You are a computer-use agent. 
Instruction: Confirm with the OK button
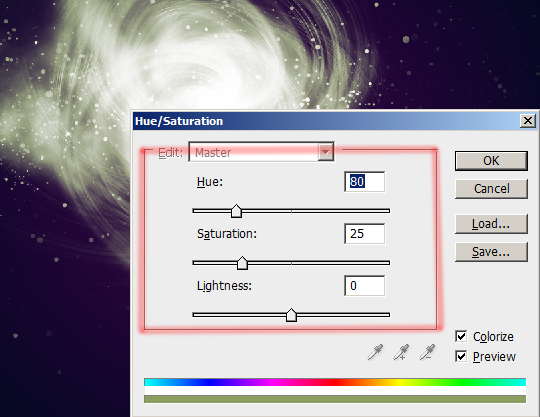click(x=491, y=161)
